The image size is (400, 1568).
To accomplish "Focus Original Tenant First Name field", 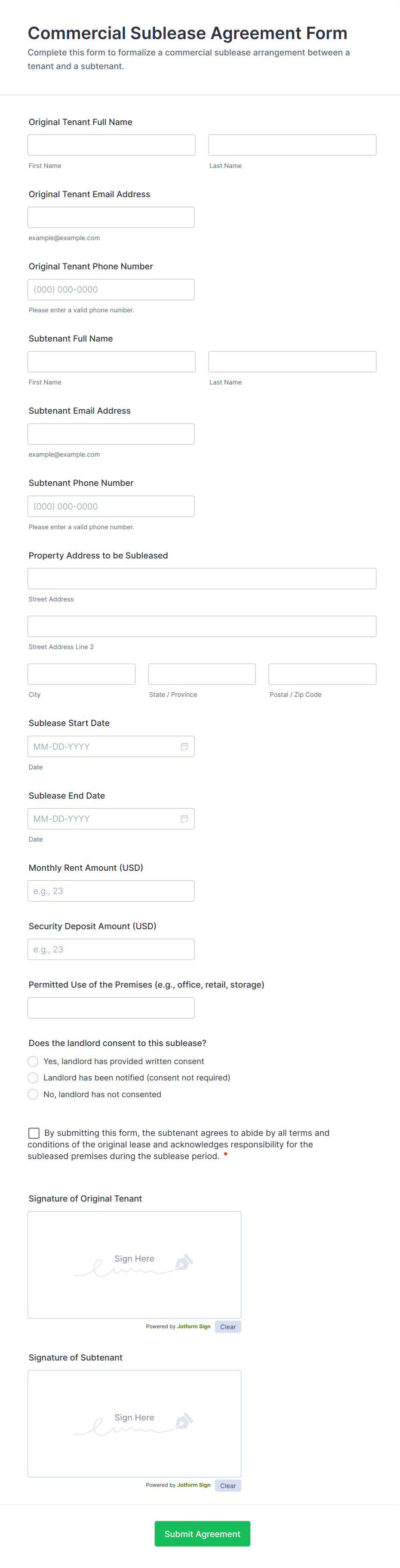I will (111, 145).
